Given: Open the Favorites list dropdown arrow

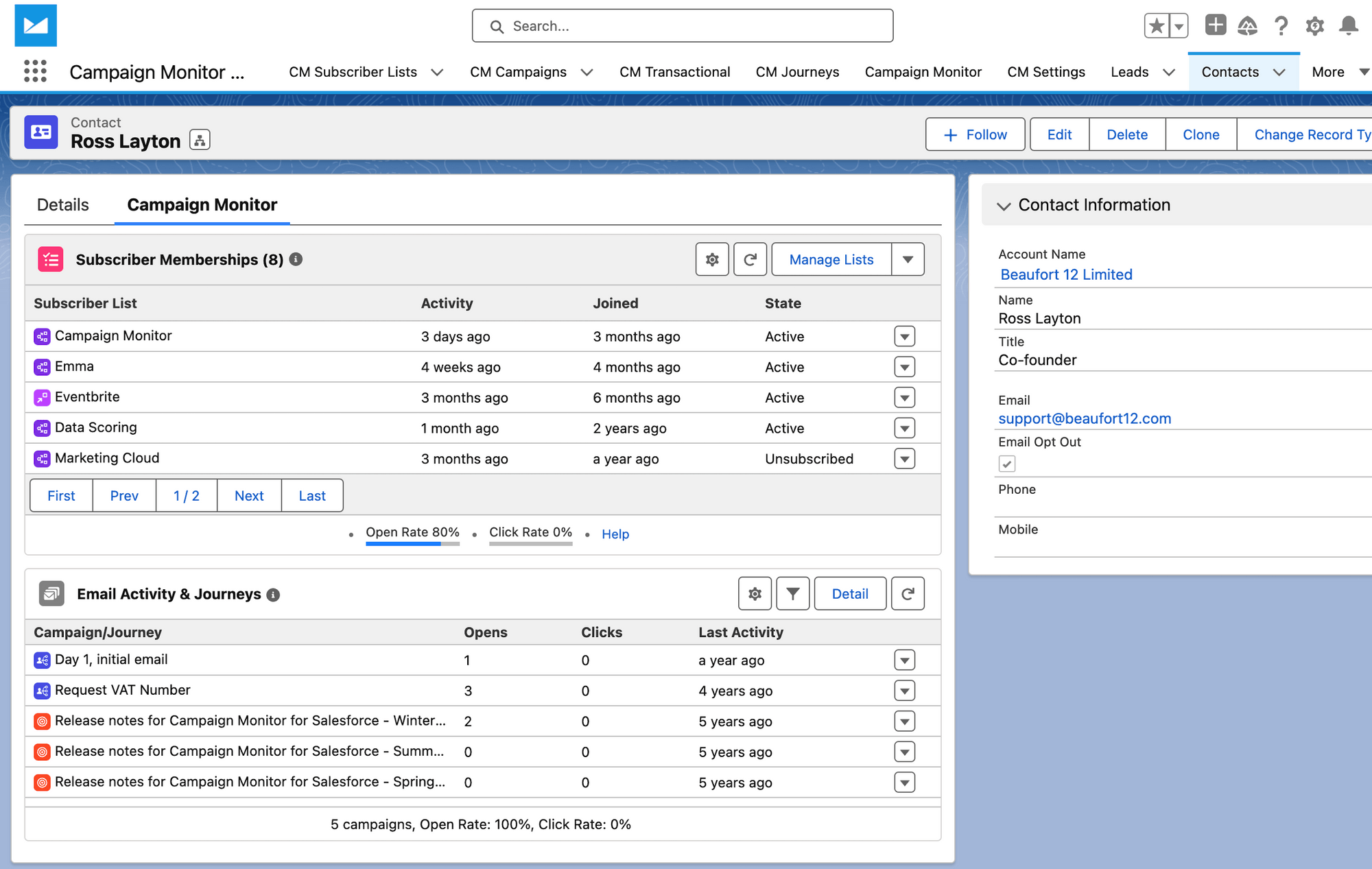Looking at the screenshot, I should [1179, 26].
